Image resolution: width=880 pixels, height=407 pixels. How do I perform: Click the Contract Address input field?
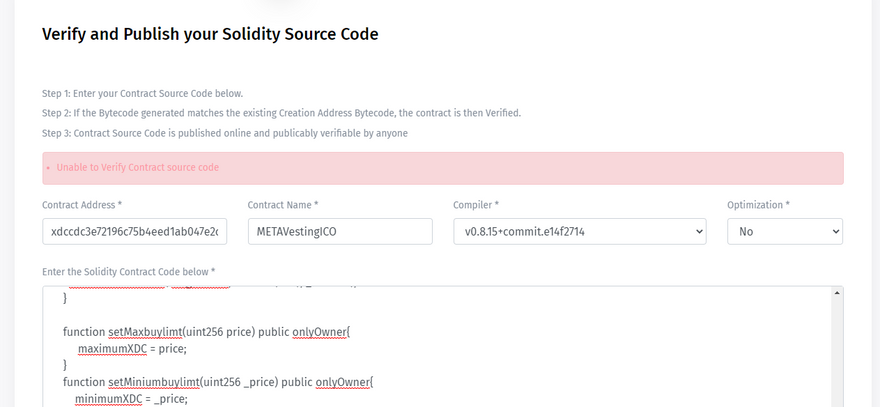point(137,232)
